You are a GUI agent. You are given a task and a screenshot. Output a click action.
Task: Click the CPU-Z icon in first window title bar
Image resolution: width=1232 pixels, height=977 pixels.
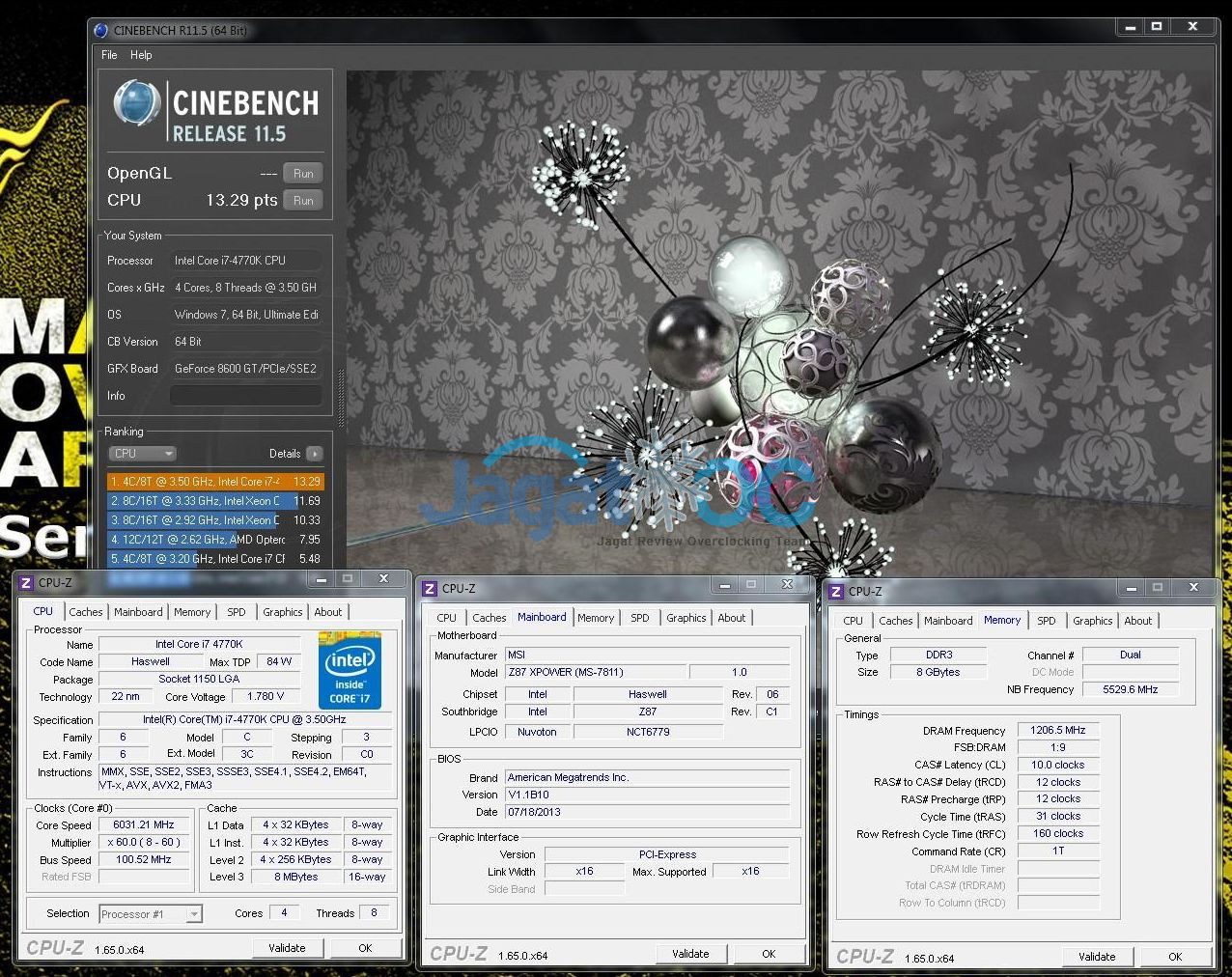pos(26,582)
